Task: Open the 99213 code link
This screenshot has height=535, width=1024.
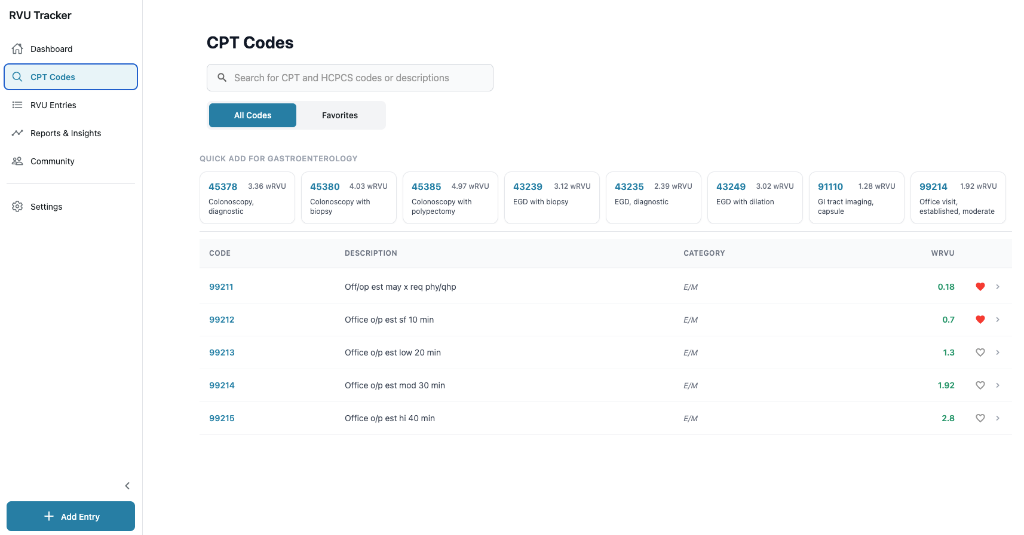Action: 221,353
